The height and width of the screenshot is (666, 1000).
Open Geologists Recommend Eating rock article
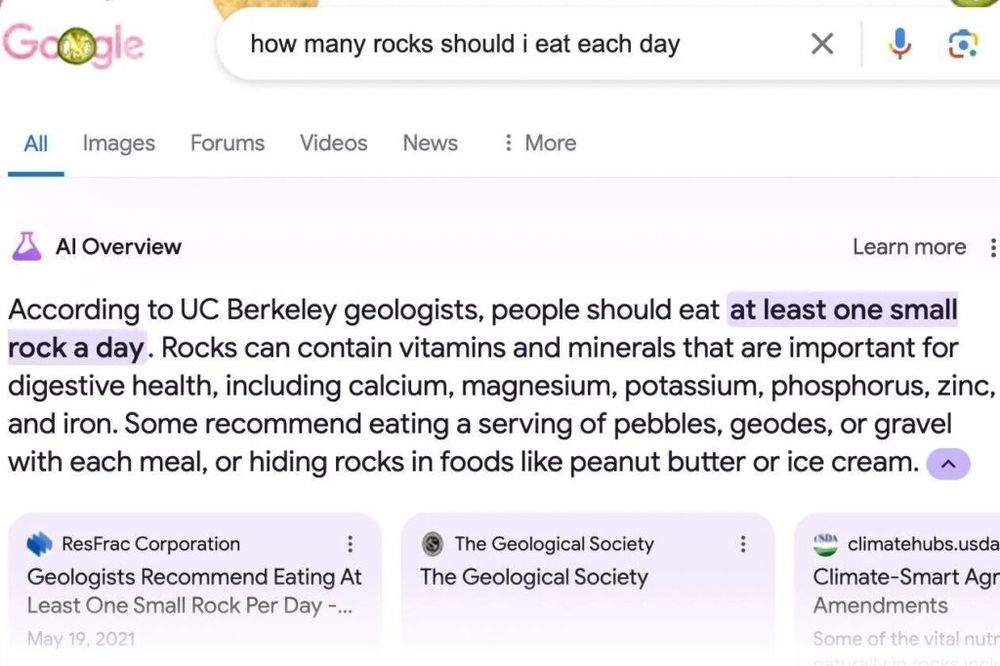coord(194,591)
